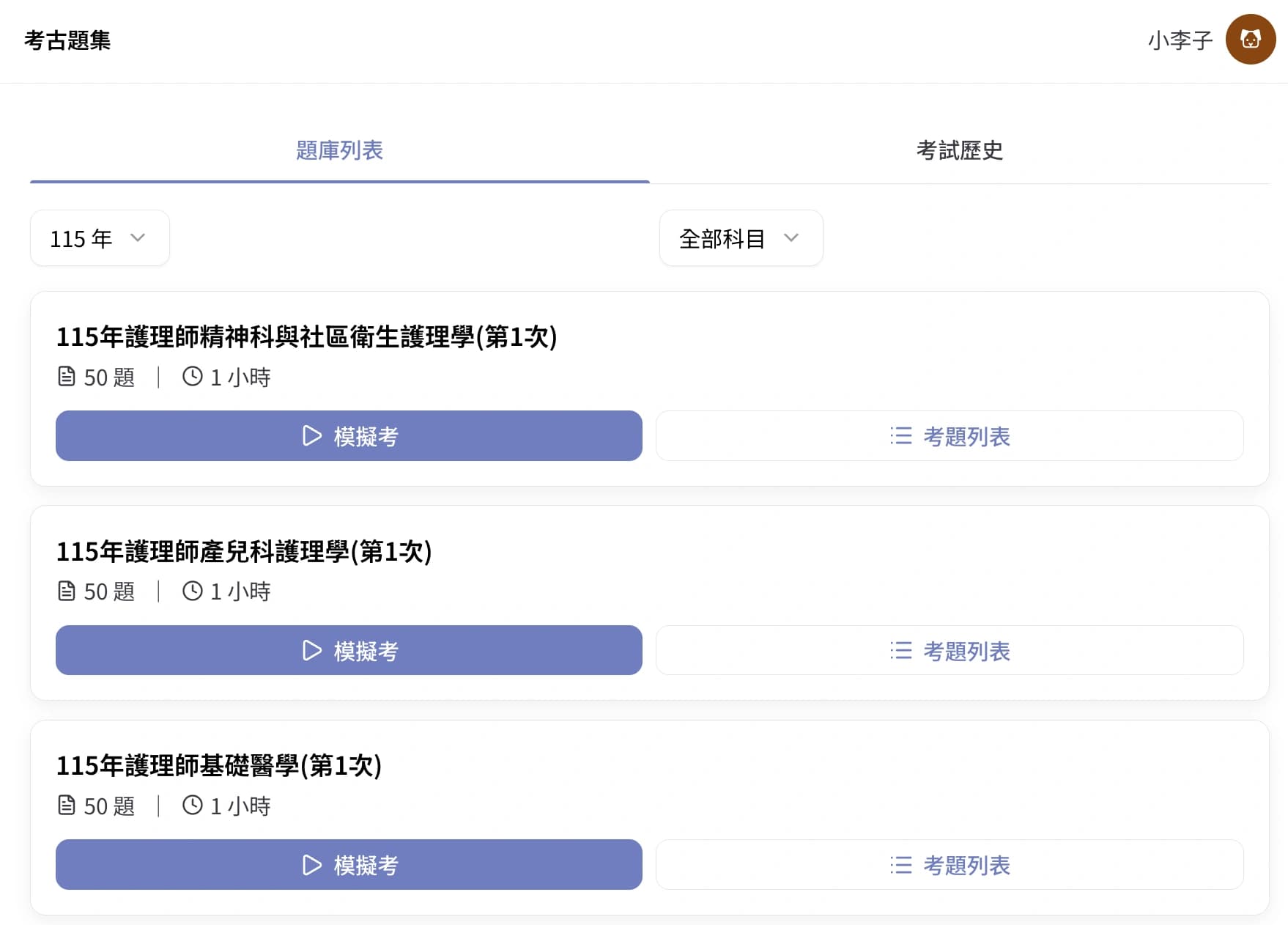Click play icon on first 模擬考 button
Screen dimensions: 1288x925
click(x=312, y=436)
